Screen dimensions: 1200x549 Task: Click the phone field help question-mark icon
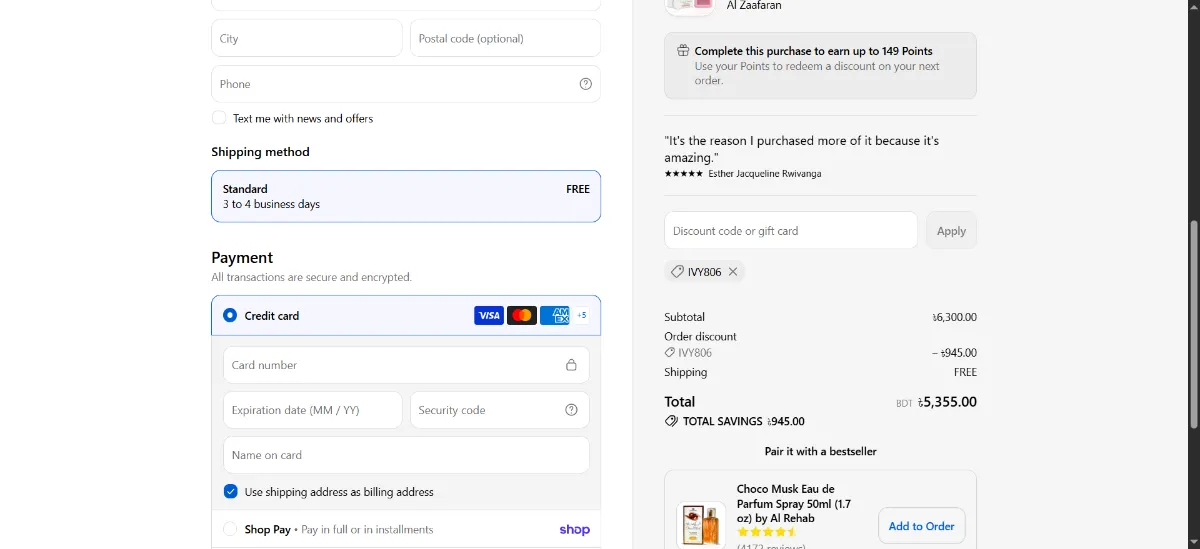point(586,84)
